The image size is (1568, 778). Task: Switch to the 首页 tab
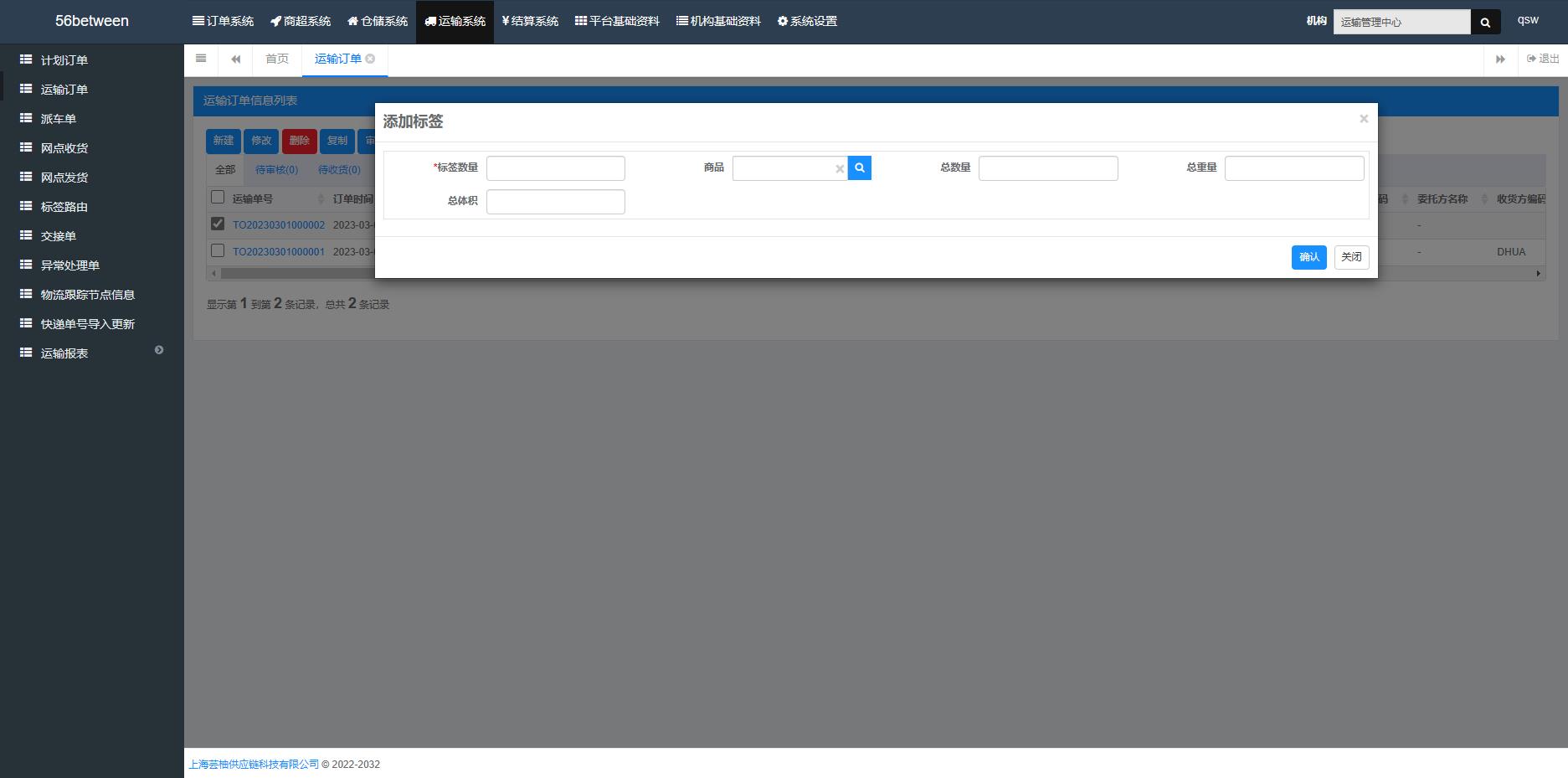click(x=277, y=59)
